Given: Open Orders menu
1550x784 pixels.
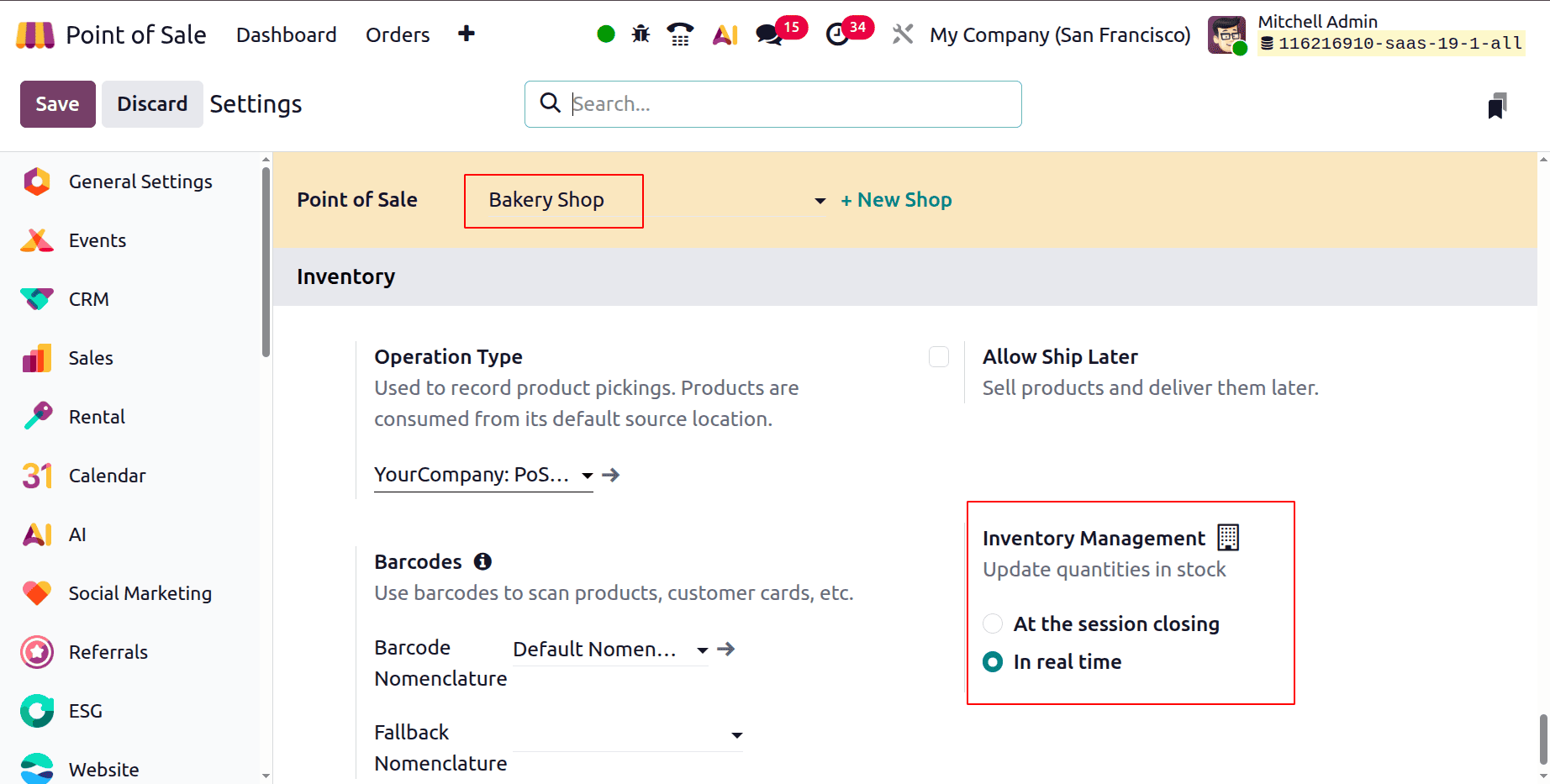Looking at the screenshot, I should point(398,34).
